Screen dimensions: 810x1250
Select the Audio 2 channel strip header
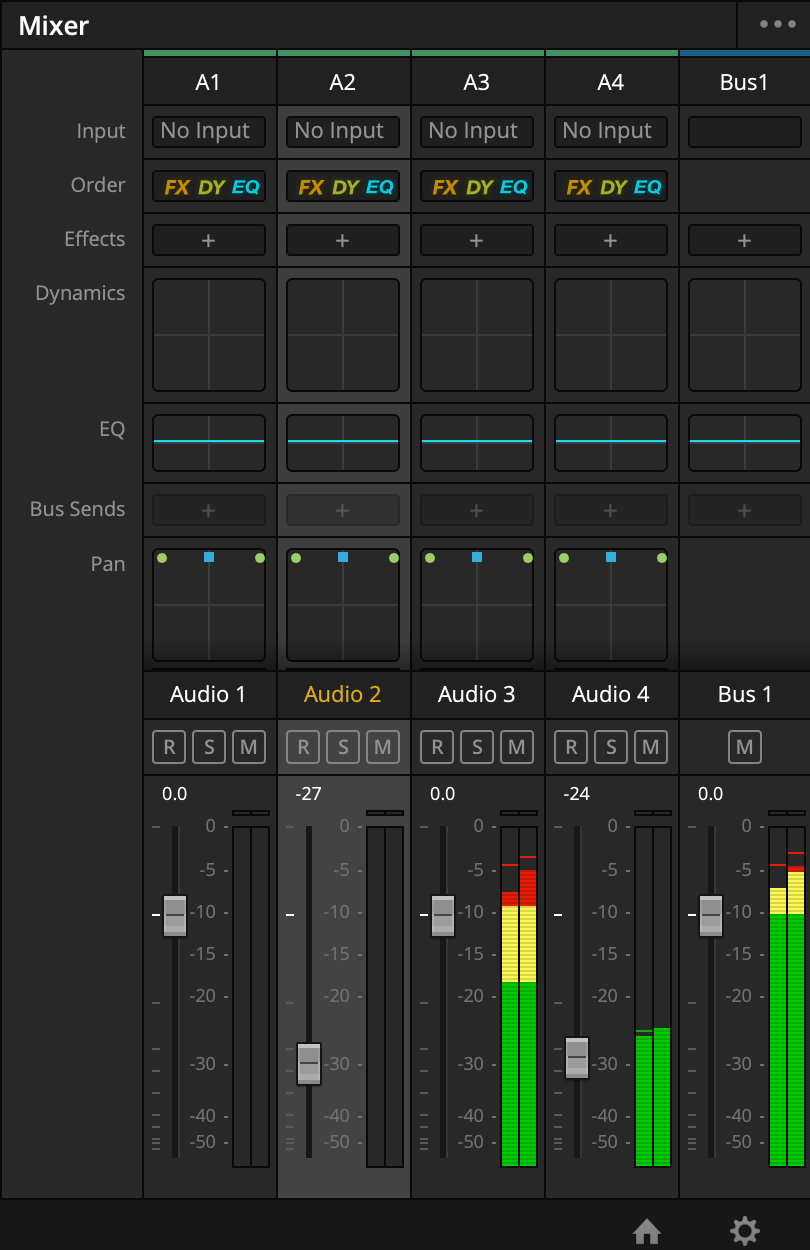343,694
